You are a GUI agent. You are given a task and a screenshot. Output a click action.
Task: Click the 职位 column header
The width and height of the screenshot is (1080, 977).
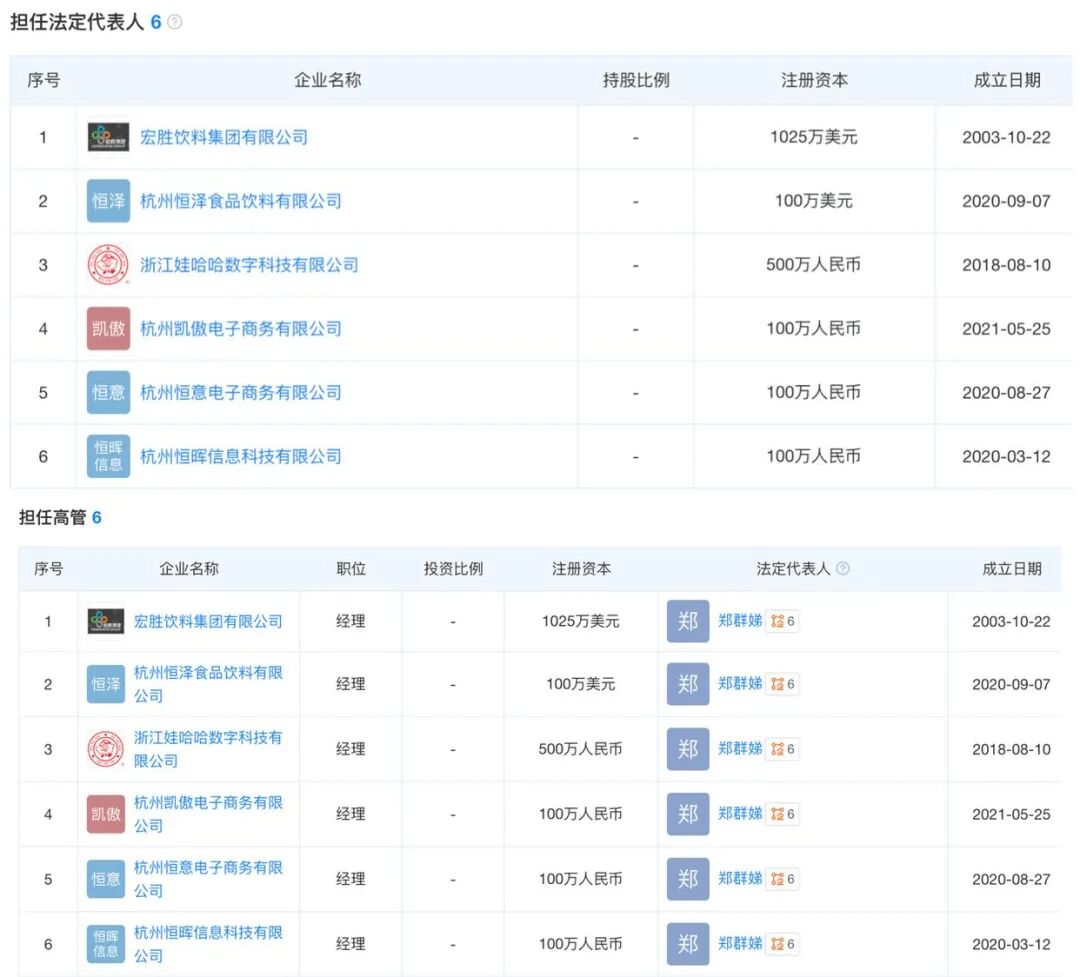click(x=351, y=568)
